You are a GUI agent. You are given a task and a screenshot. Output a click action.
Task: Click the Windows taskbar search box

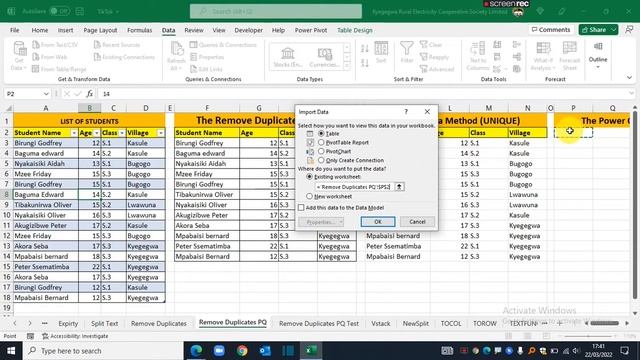(103, 351)
